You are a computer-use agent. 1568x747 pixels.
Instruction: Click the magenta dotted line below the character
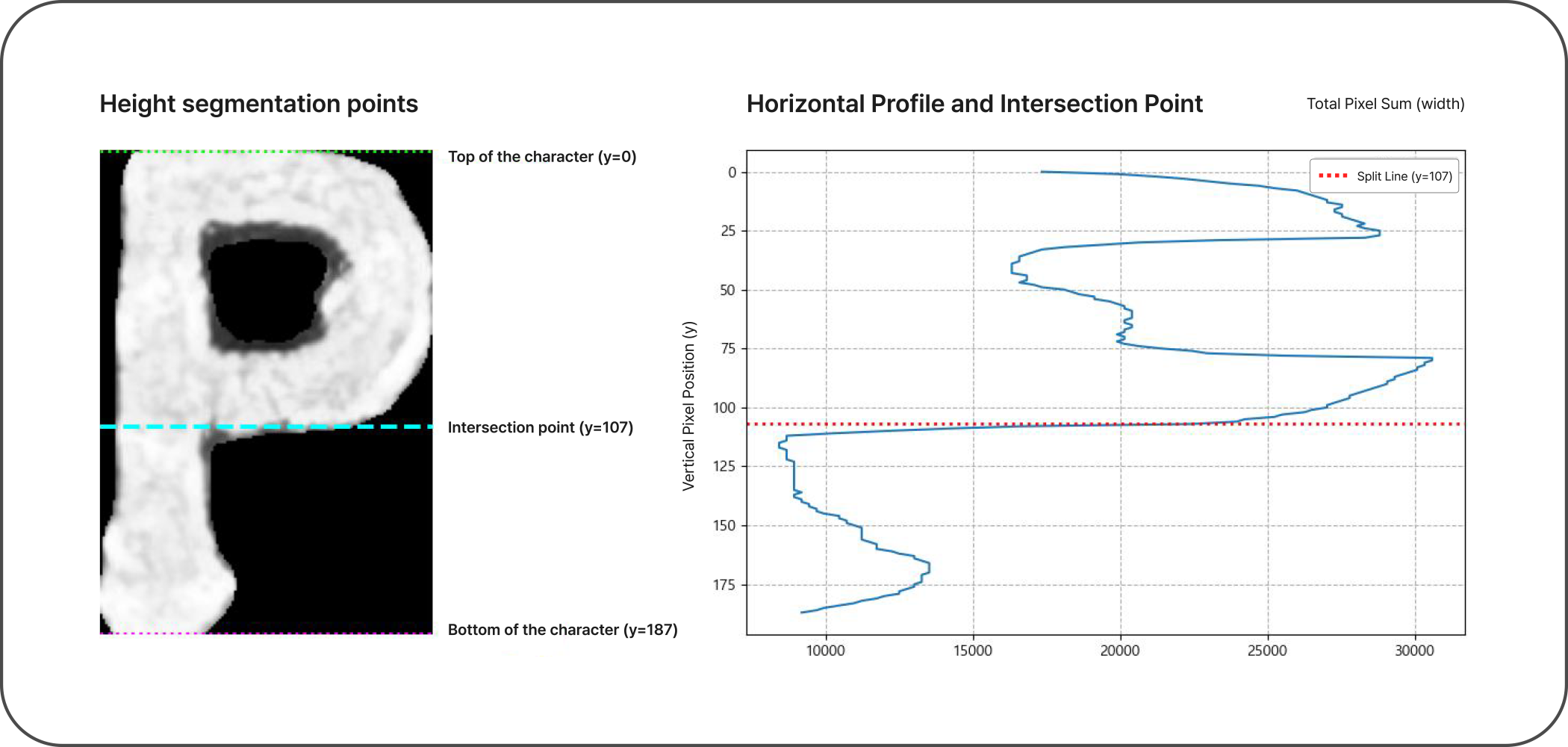(x=266, y=633)
